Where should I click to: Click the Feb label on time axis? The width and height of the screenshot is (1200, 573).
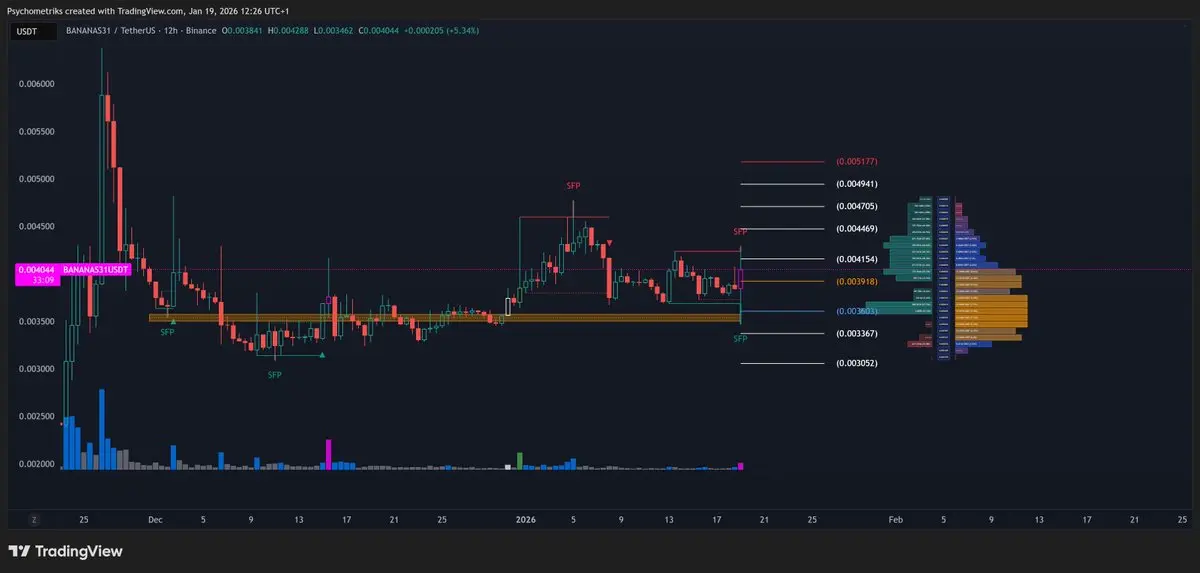pos(896,519)
